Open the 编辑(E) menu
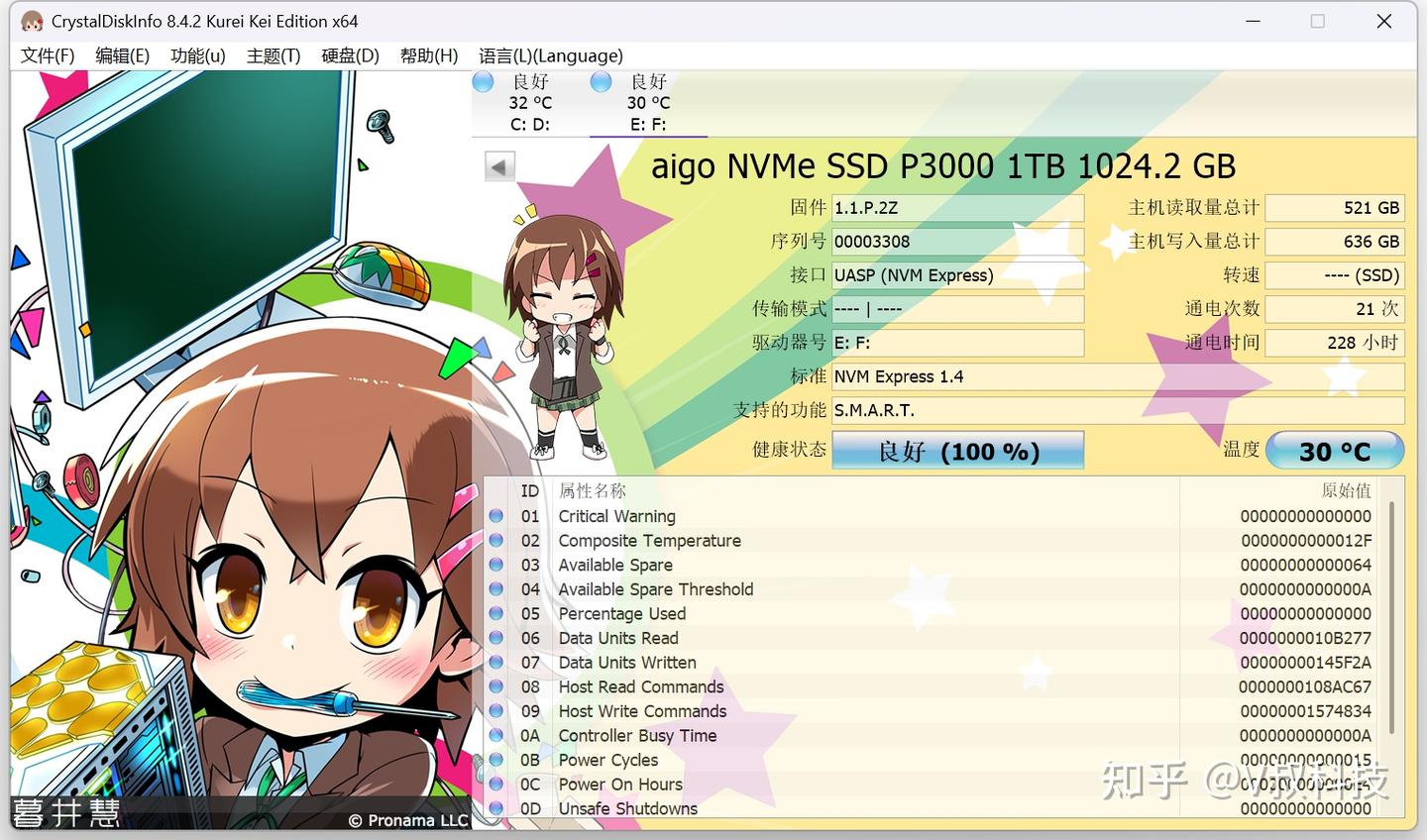This screenshot has height=840, width=1427. (123, 55)
